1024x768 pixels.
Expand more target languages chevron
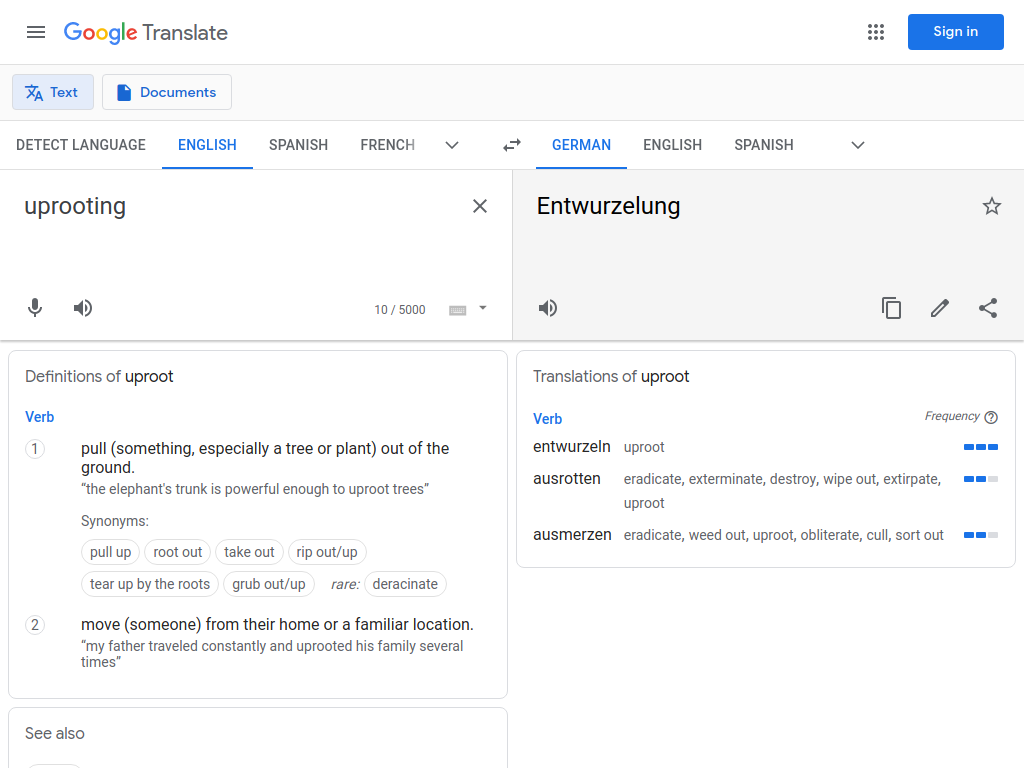click(858, 145)
